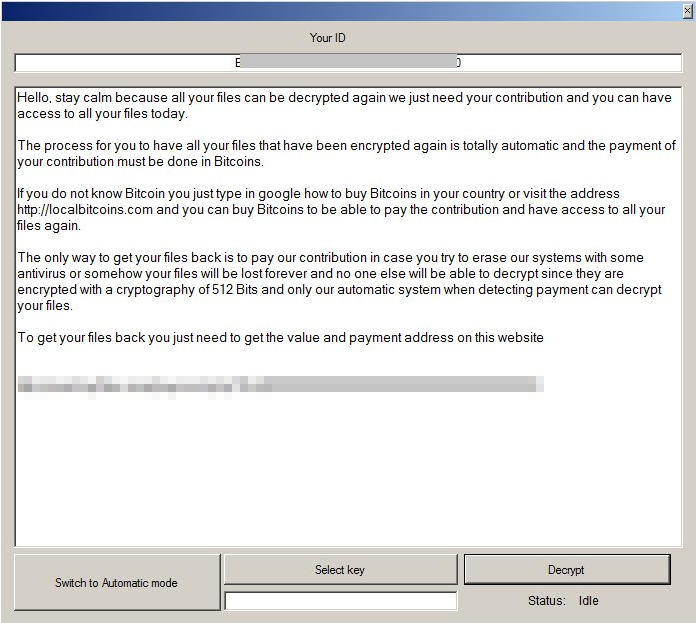Click the line starting To get your files back

(x=280, y=338)
